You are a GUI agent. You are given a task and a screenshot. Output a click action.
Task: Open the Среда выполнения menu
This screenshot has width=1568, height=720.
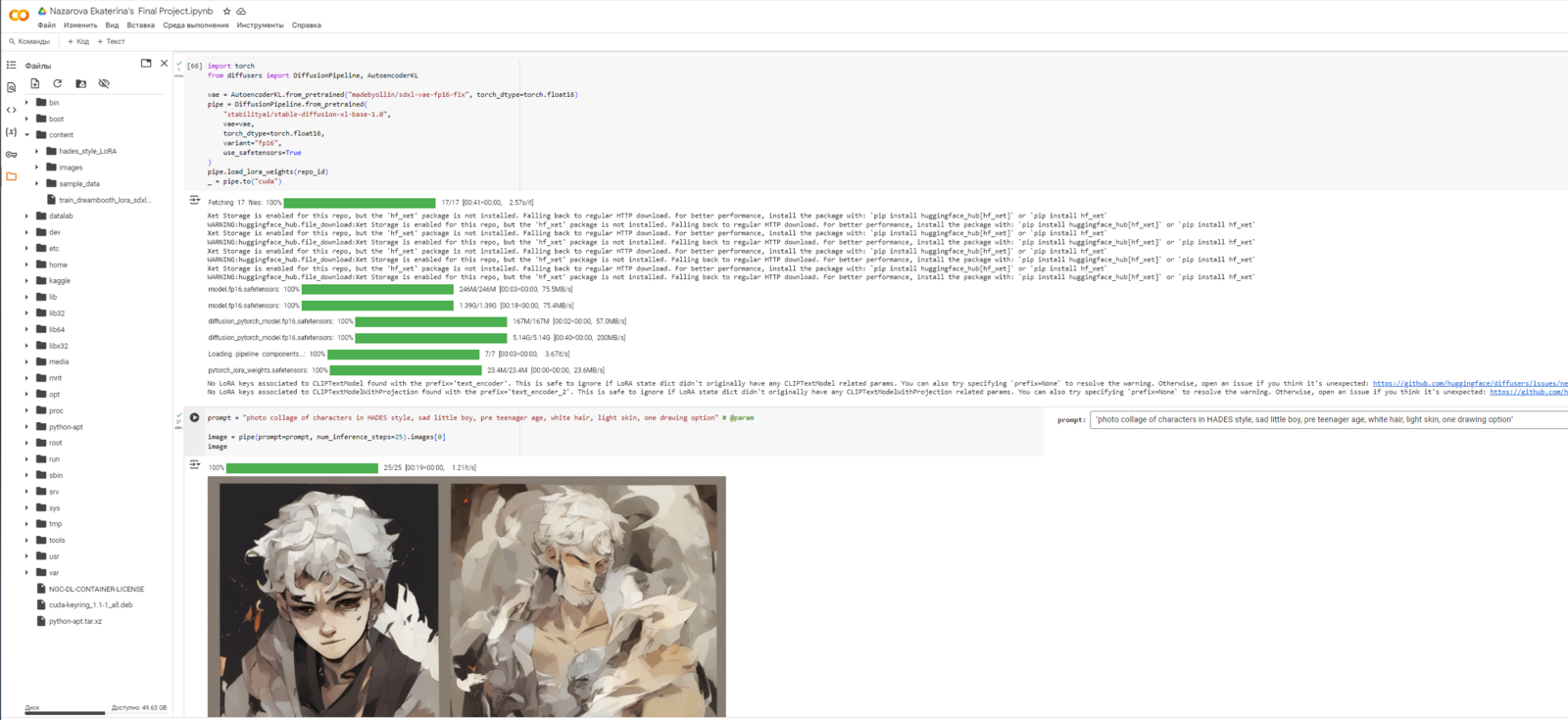196,25
